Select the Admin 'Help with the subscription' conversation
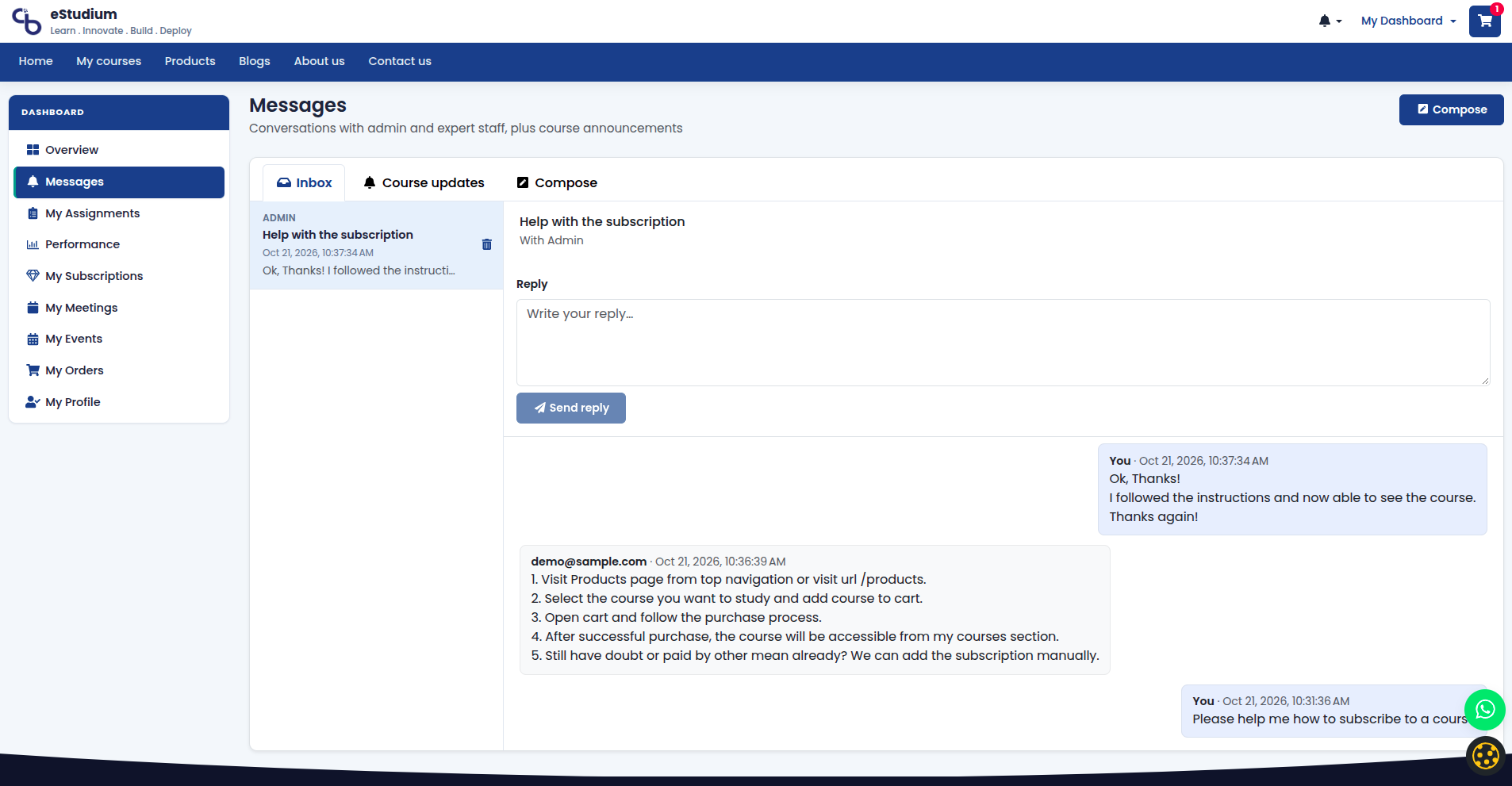Screen dimensions: 1512x786 376,245
